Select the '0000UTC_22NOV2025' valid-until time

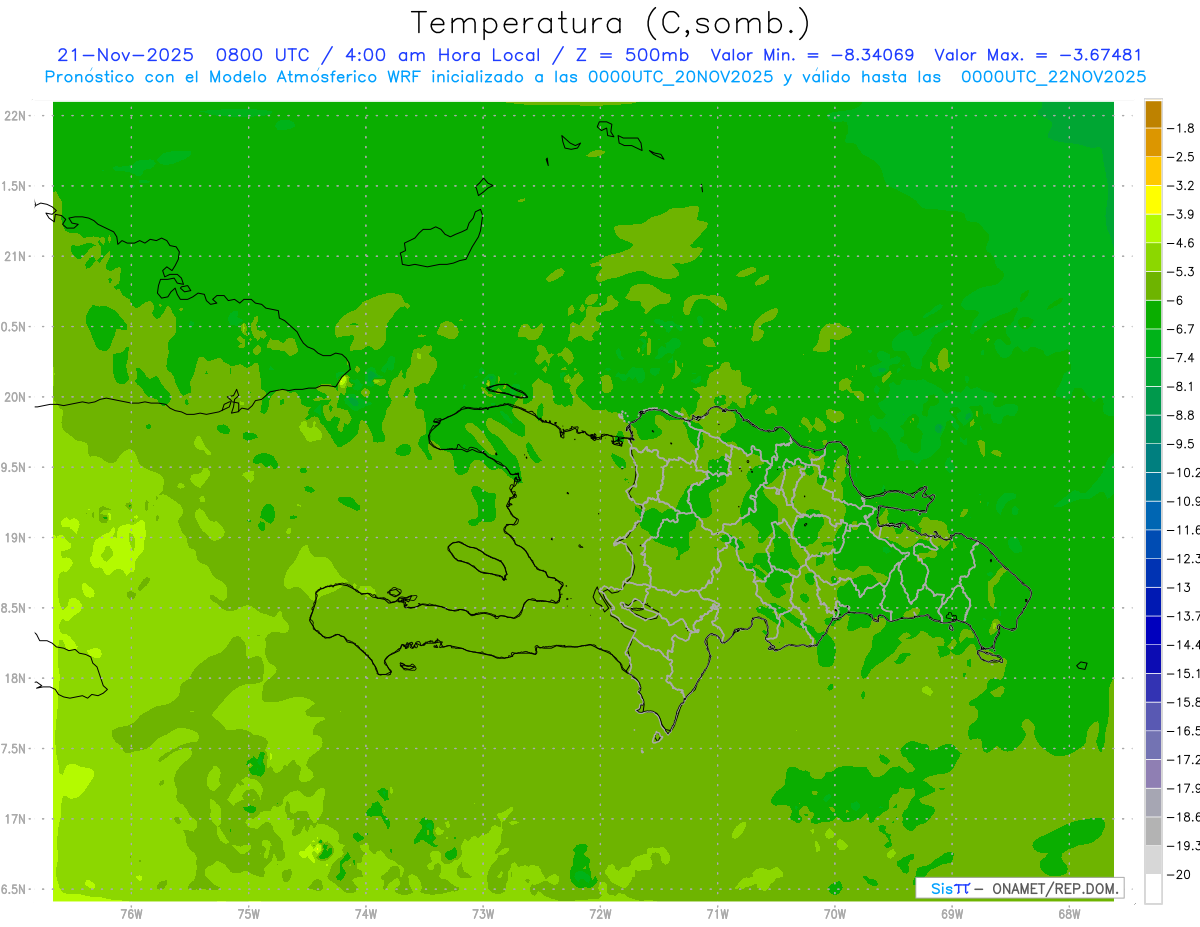click(1053, 76)
